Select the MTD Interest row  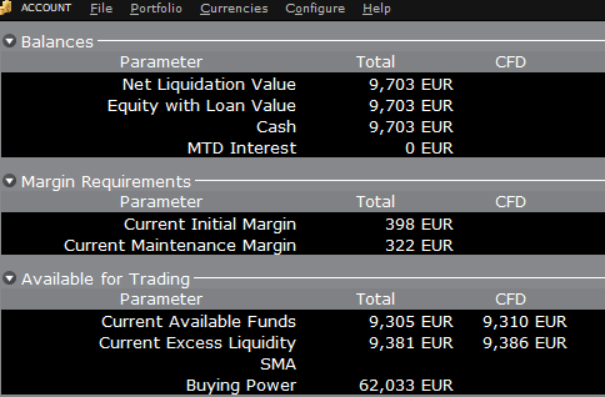pyautogui.click(x=302, y=148)
